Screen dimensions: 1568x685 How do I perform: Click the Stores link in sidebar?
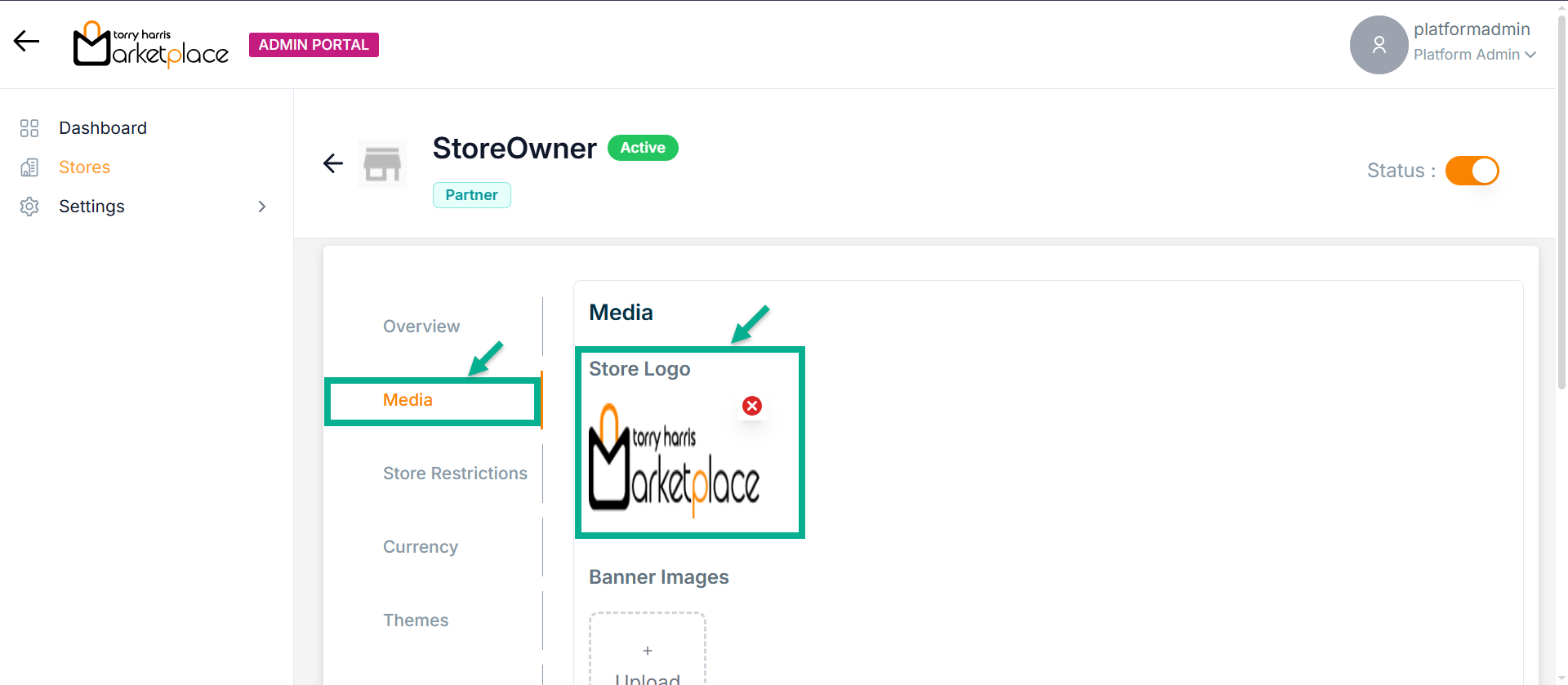click(84, 167)
